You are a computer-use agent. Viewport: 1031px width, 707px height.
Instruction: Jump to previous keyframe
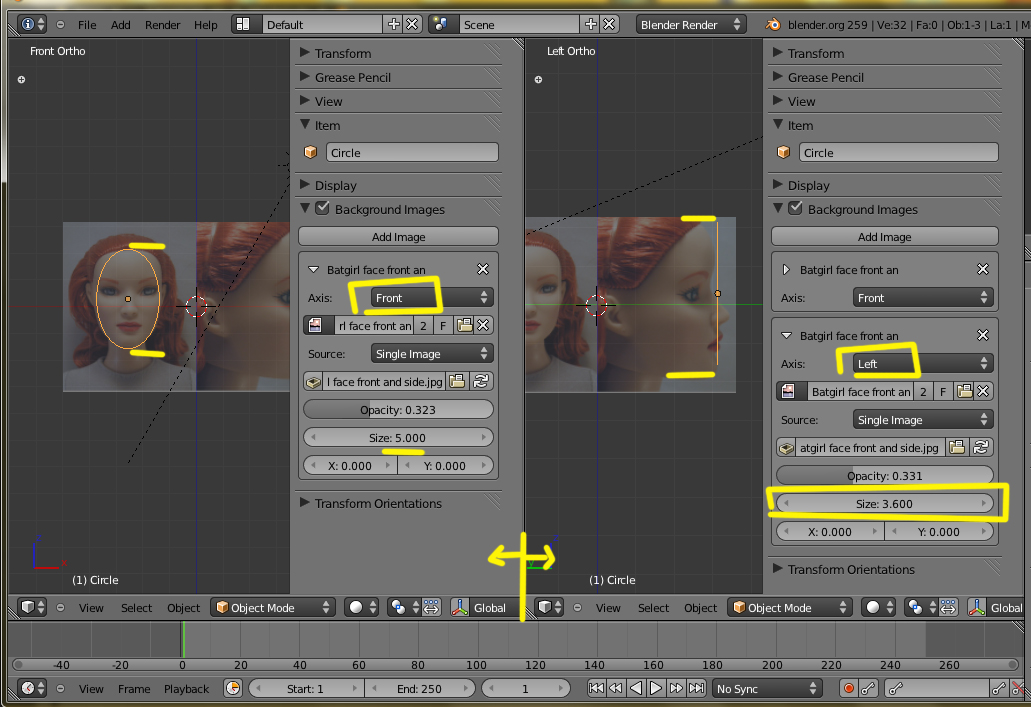click(x=615, y=688)
